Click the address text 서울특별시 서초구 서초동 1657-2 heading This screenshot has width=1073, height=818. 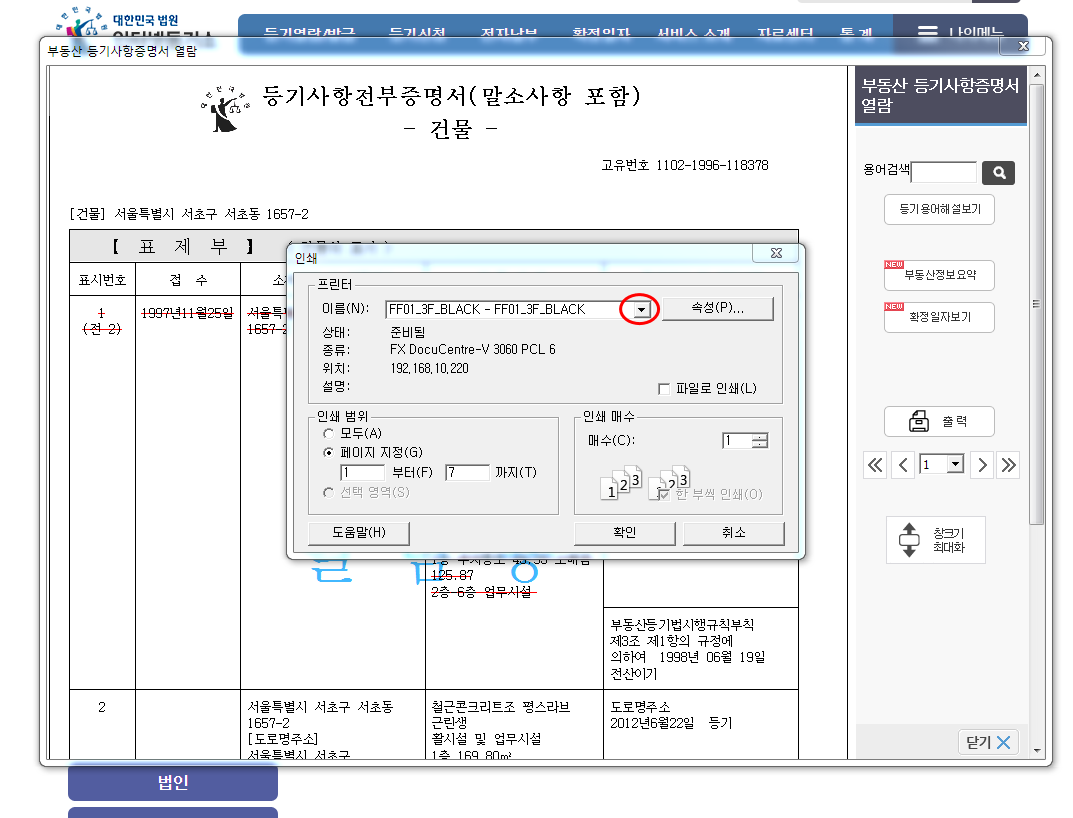(211, 214)
